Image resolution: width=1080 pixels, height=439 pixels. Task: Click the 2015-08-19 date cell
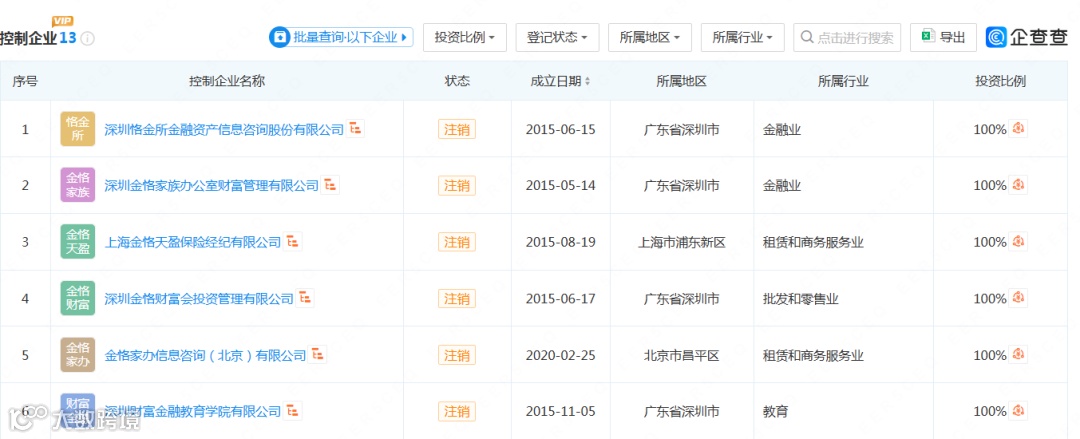tap(560, 243)
